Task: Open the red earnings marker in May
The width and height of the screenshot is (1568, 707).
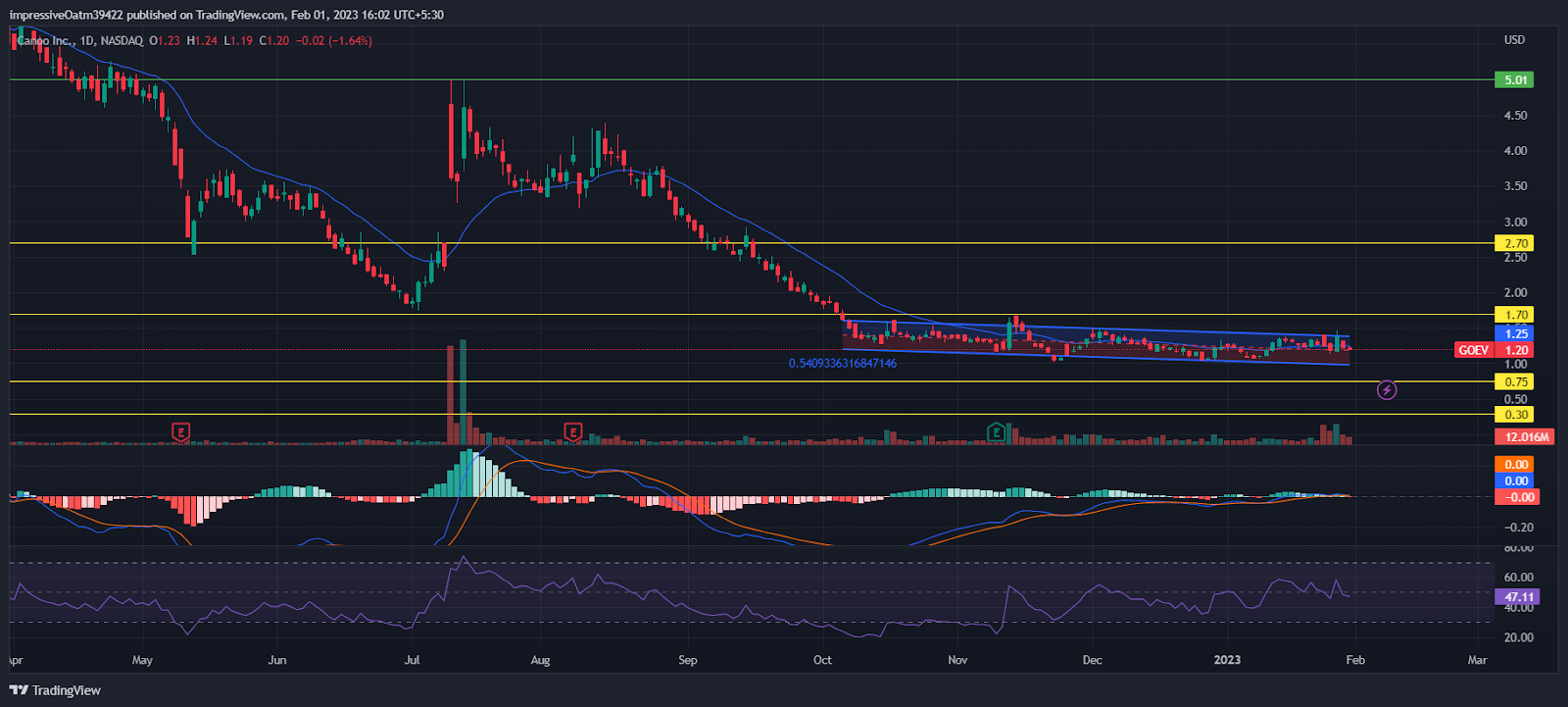Action: (180, 431)
